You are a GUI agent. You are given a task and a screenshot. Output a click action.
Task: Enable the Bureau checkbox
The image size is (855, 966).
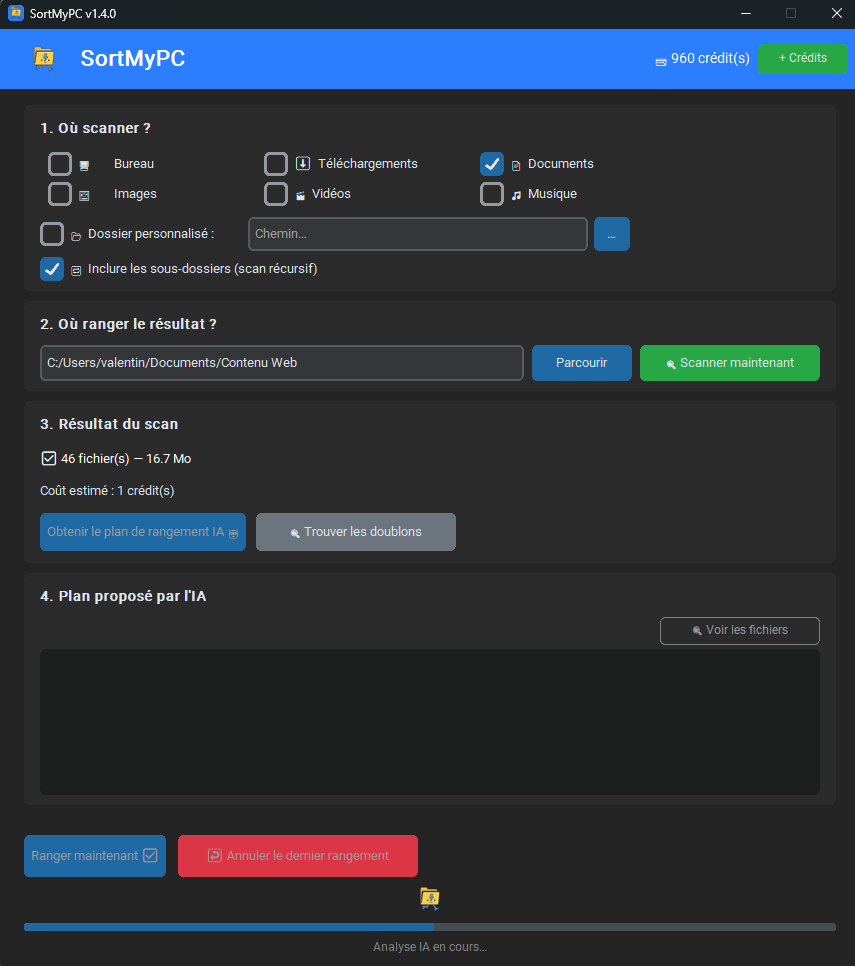click(60, 164)
